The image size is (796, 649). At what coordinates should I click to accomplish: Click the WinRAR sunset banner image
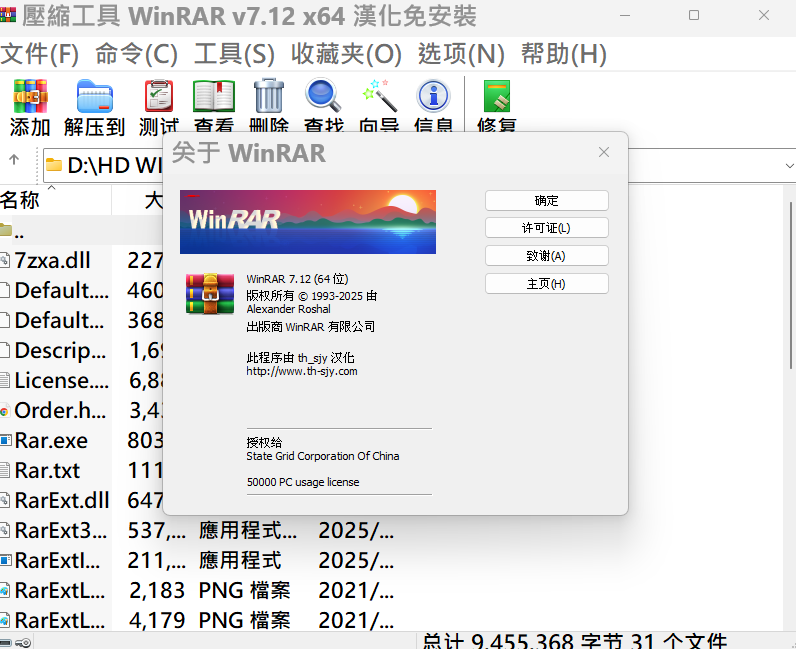click(x=308, y=222)
